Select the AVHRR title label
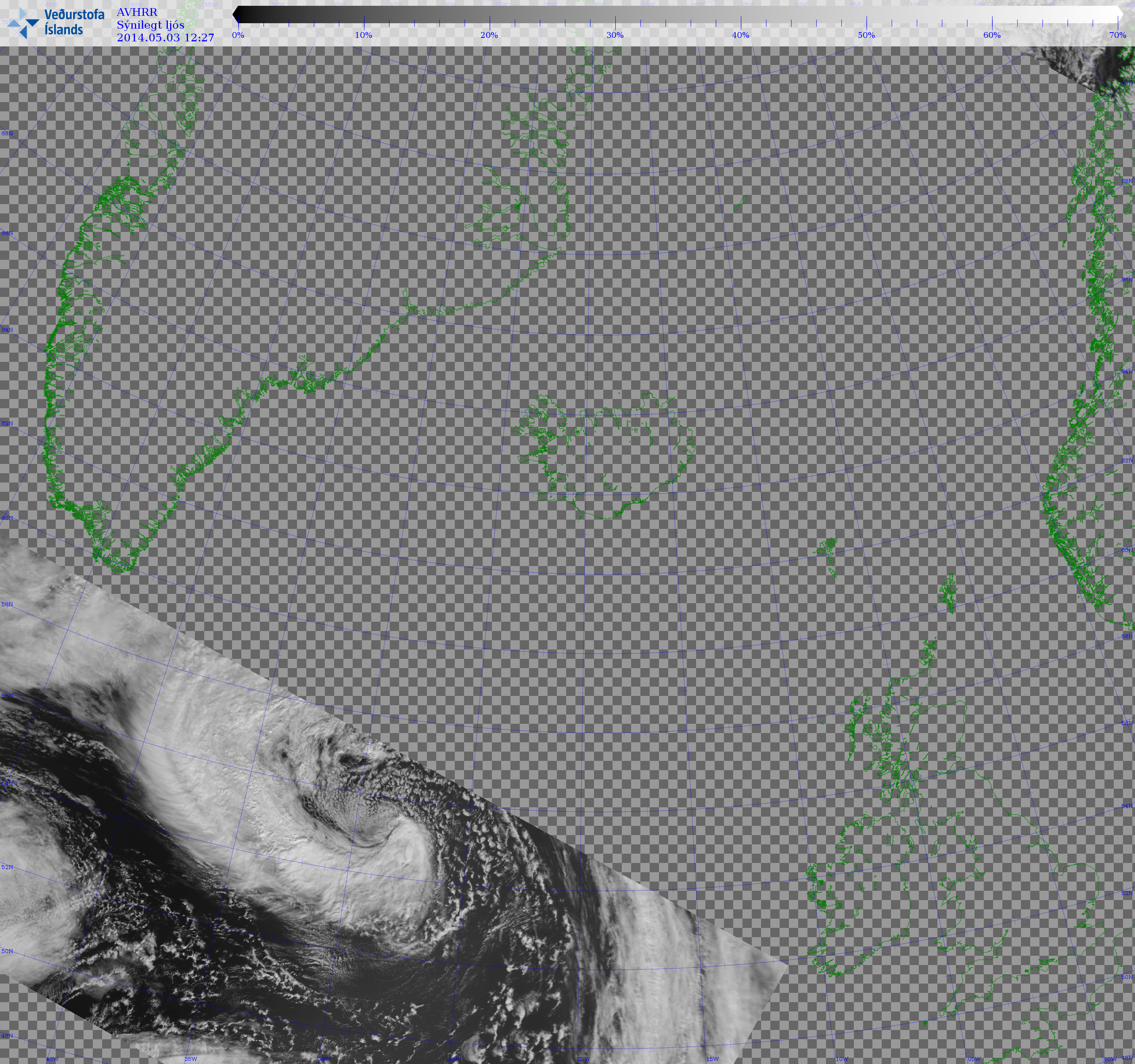 coord(137,12)
